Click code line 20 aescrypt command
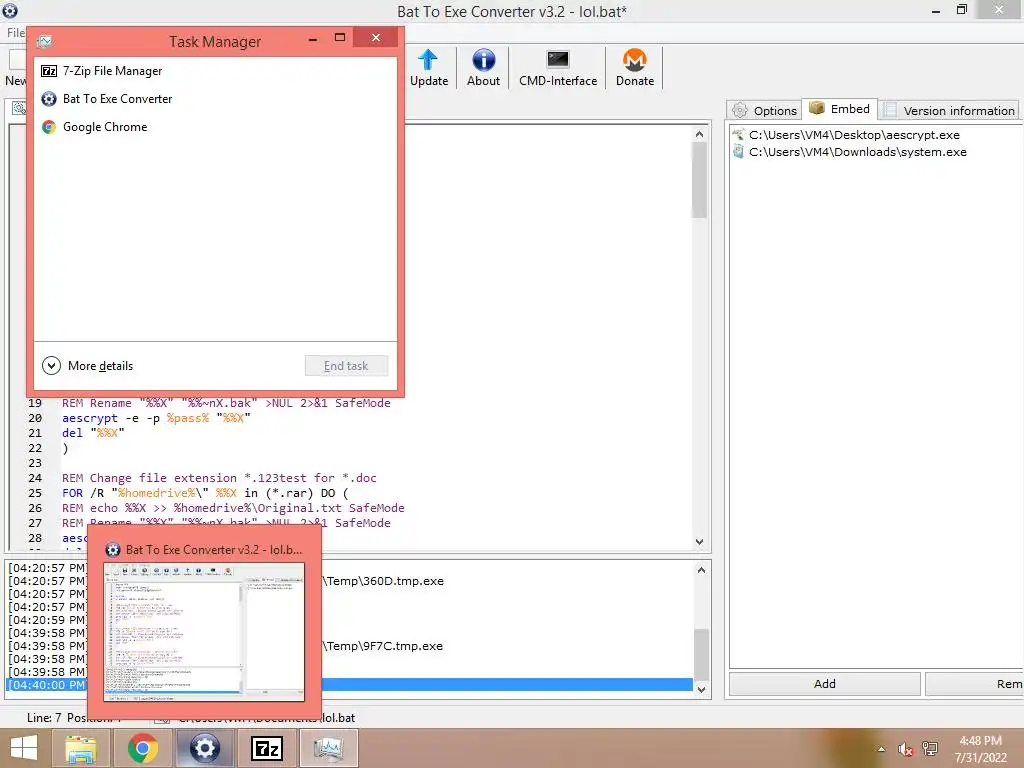The width and height of the screenshot is (1024, 768). [x=156, y=418]
